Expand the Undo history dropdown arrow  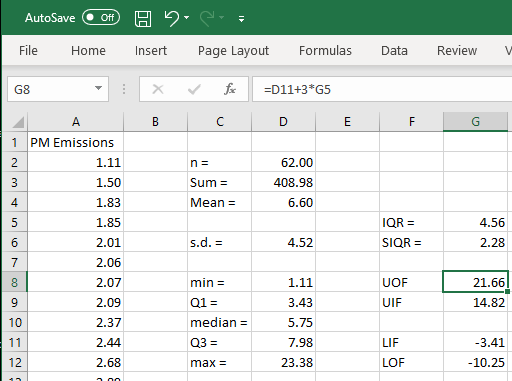click(187, 17)
